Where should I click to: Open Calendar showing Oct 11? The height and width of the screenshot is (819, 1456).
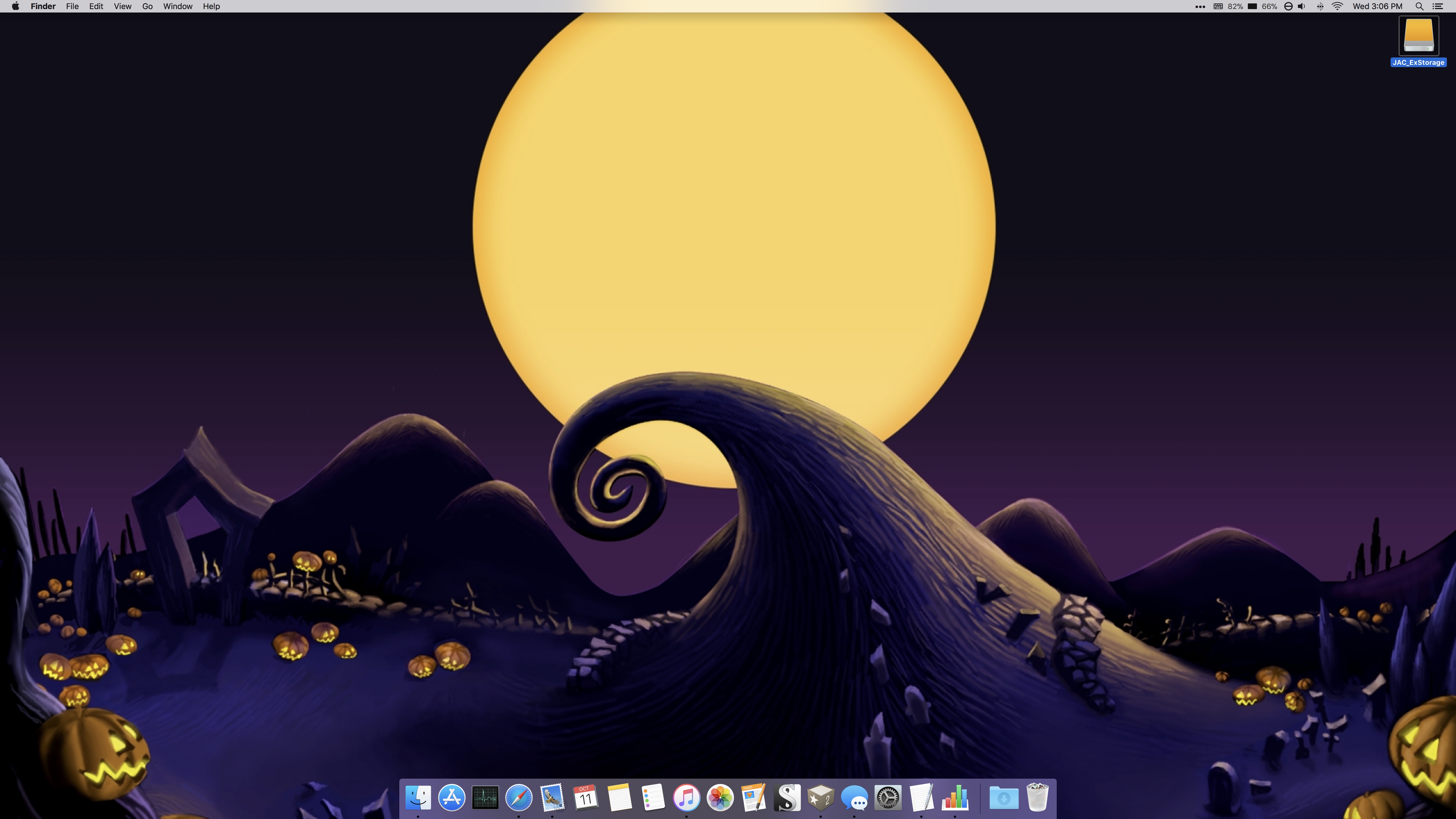(586, 797)
